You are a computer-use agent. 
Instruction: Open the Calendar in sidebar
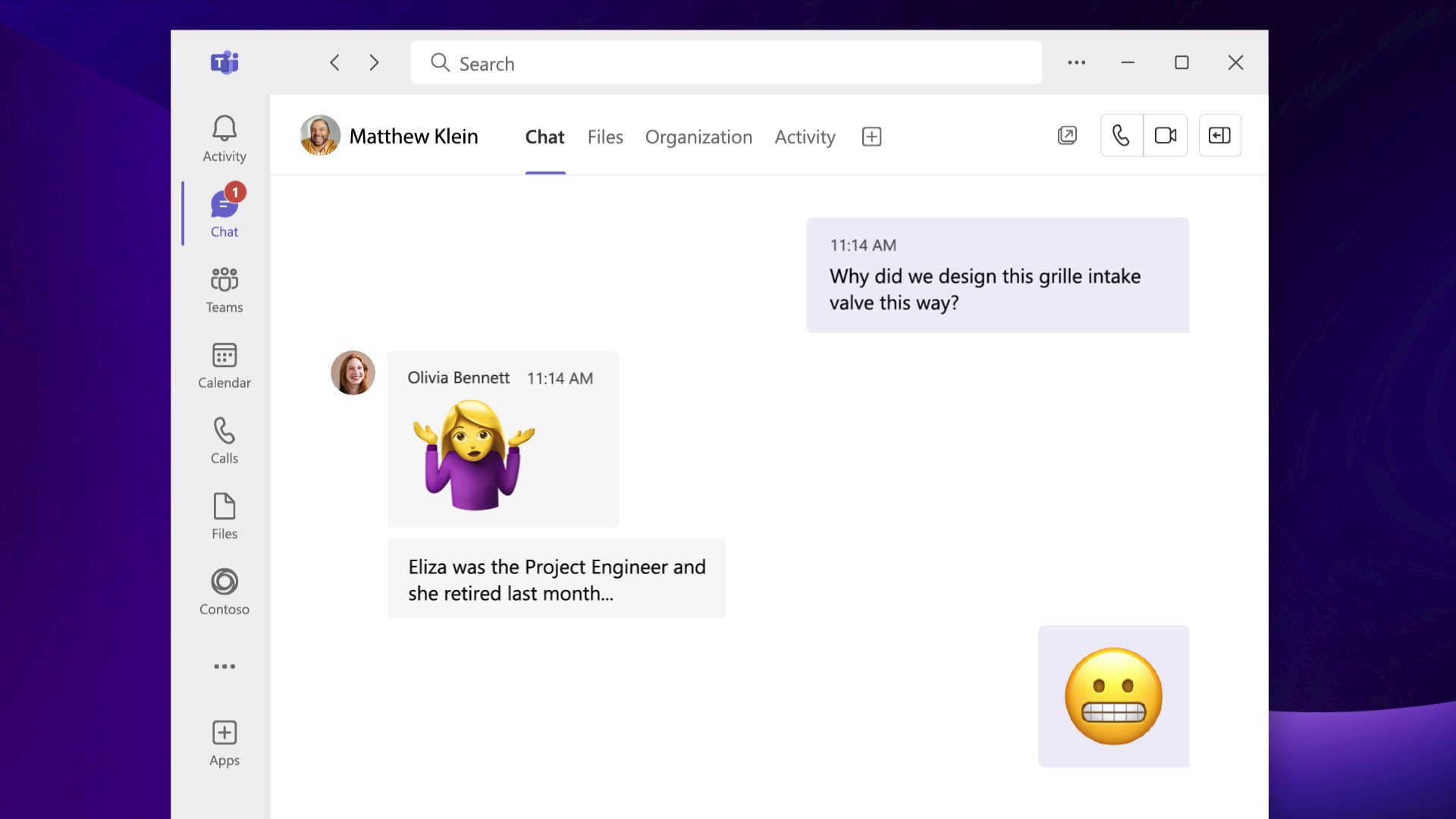coord(224,366)
